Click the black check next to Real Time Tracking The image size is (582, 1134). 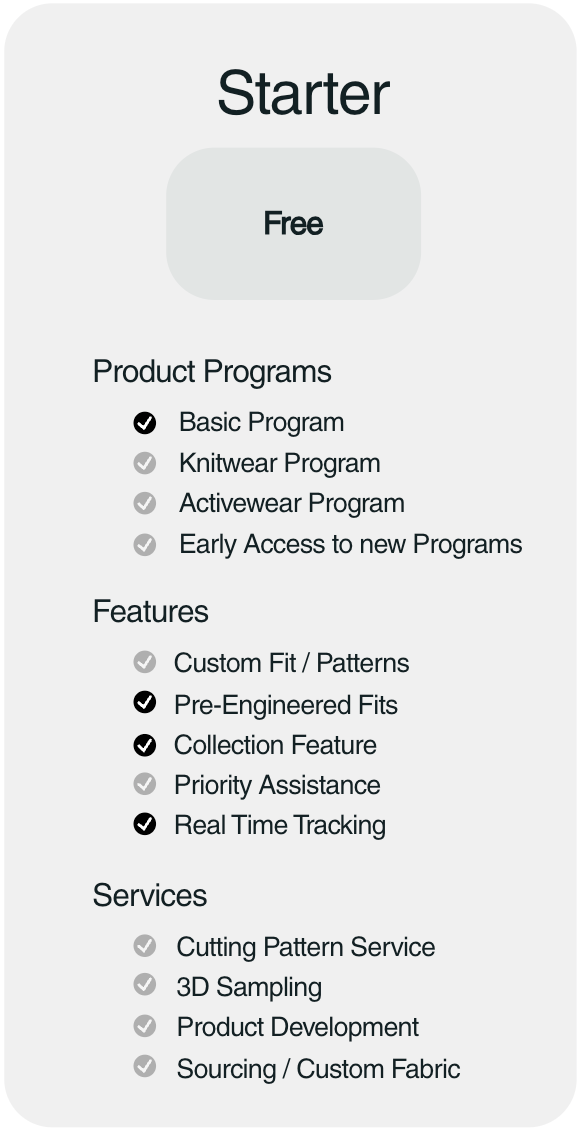(145, 824)
